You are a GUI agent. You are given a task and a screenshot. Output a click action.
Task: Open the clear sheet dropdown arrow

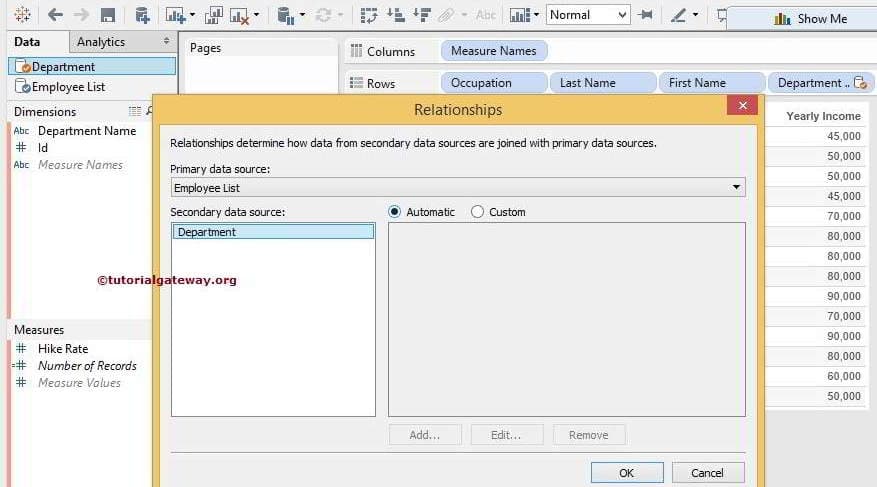(x=257, y=15)
